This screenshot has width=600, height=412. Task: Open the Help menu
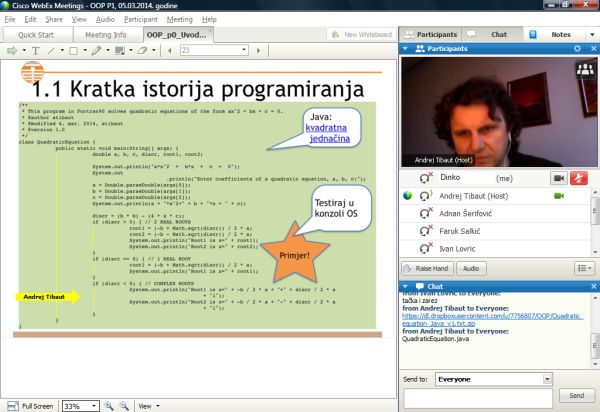(209, 19)
